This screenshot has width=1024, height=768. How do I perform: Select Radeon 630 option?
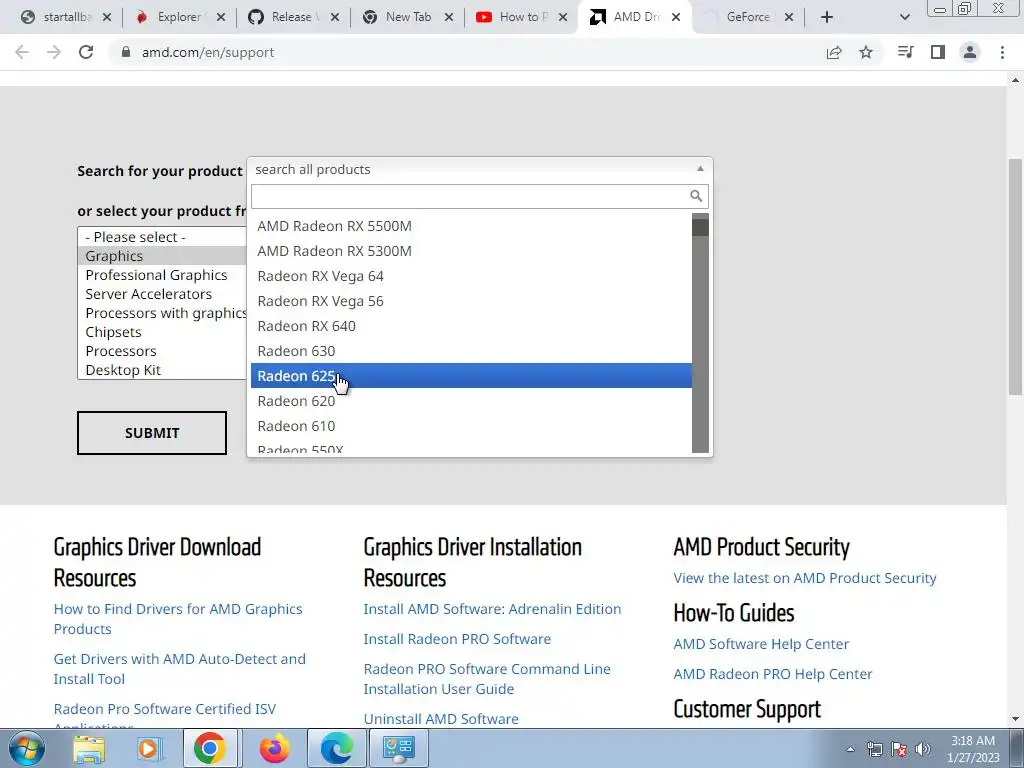point(471,351)
